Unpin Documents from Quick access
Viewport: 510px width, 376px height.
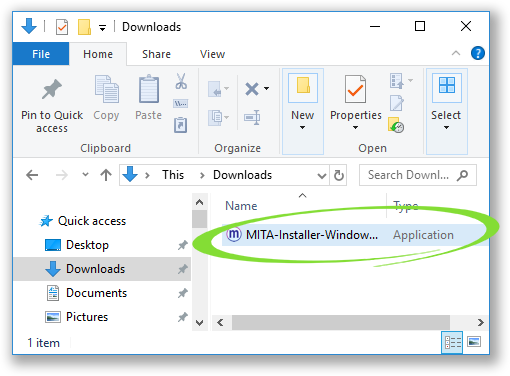point(182,293)
